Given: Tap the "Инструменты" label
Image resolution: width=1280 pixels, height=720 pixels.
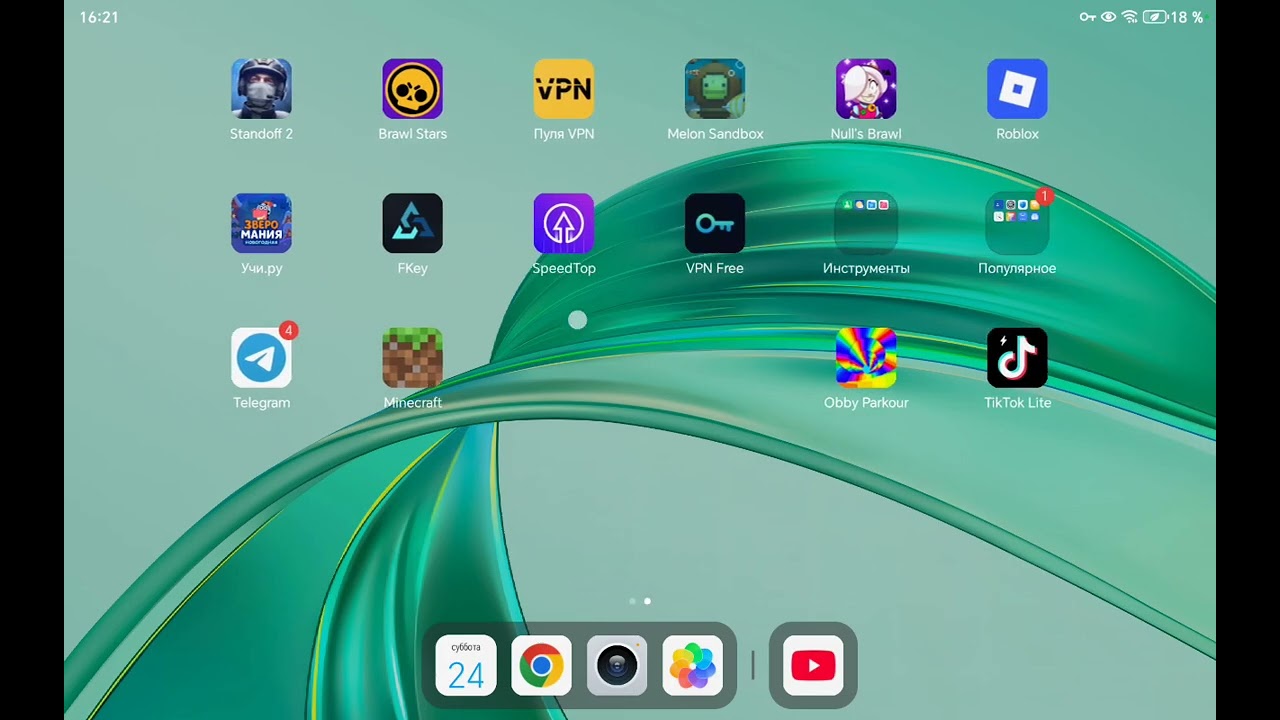Looking at the screenshot, I should (x=866, y=268).
